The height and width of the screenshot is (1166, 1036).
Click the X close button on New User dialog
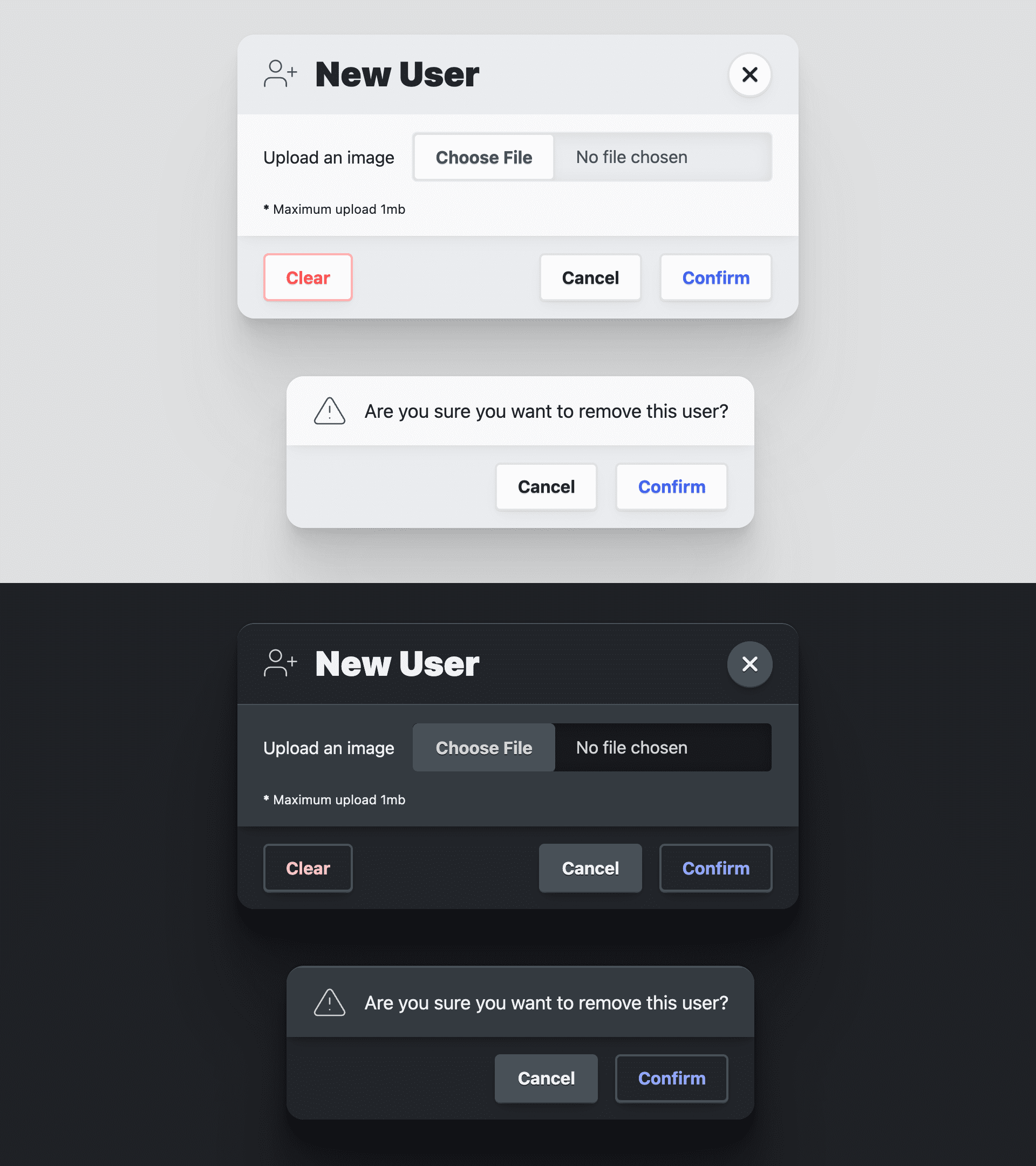(x=750, y=74)
